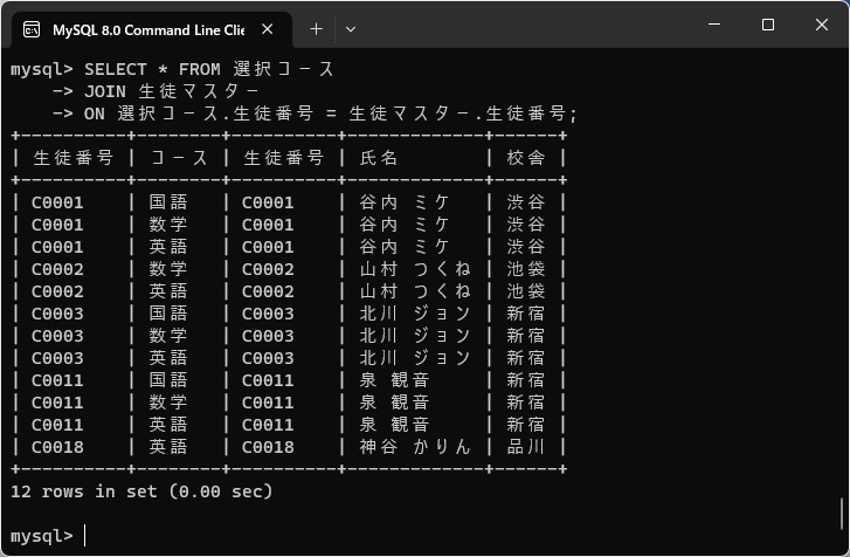
Task: Click the "ON 選択コース.生徒番号" condition line
Action: (331, 114)
